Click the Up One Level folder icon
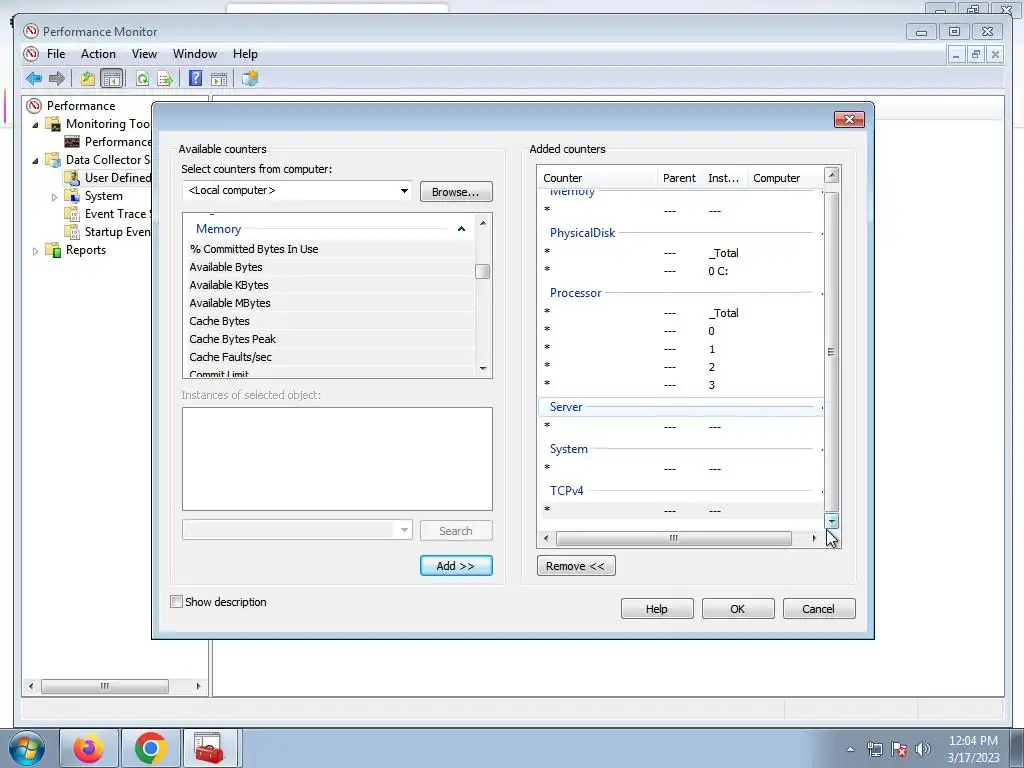Image resolution: width=1024 pixels, height=768 pixels. (88, 79)
